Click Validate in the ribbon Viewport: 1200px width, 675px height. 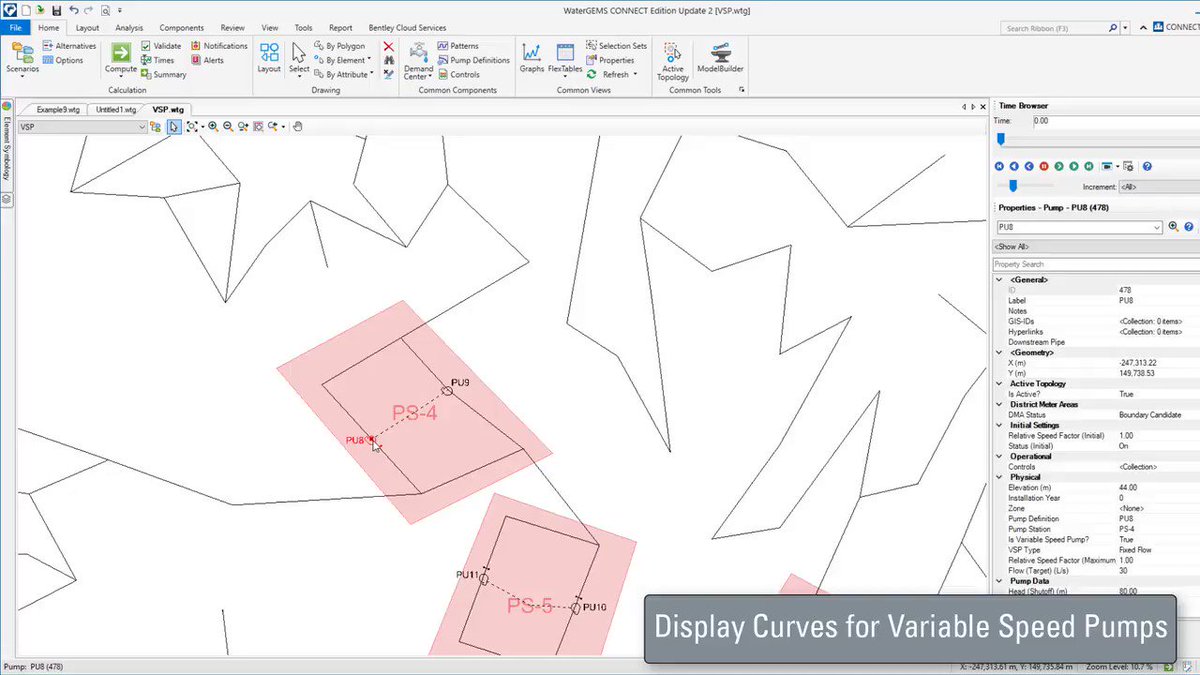pos(161,46)
